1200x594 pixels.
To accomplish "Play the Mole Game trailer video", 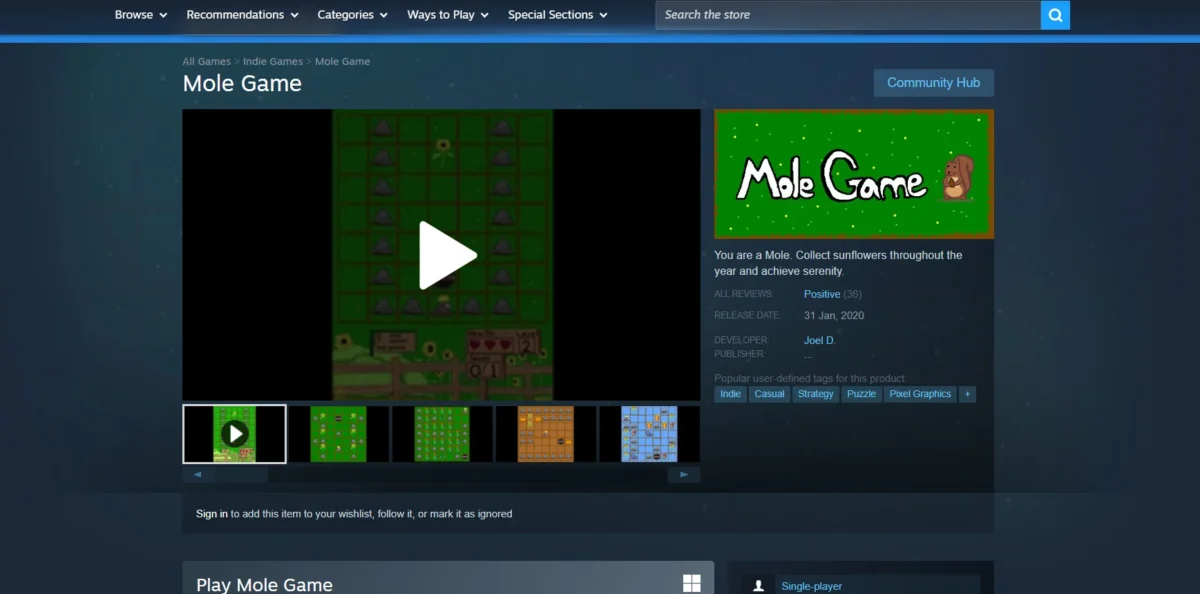I will coord(447,256).
